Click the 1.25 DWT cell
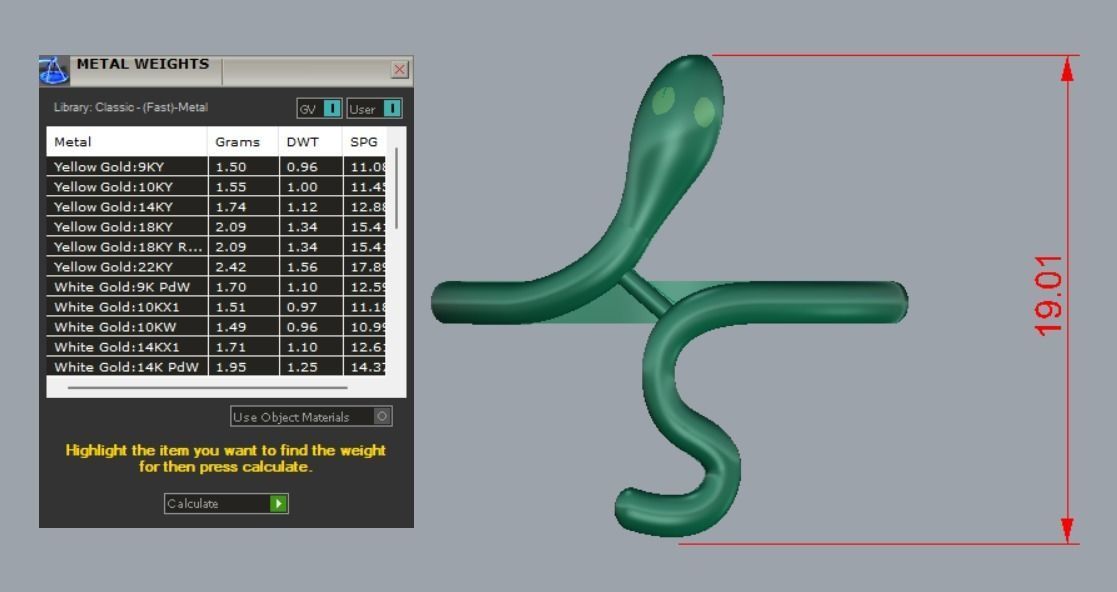This screenshot has width=1117, height=592. [x=311, y=366]
